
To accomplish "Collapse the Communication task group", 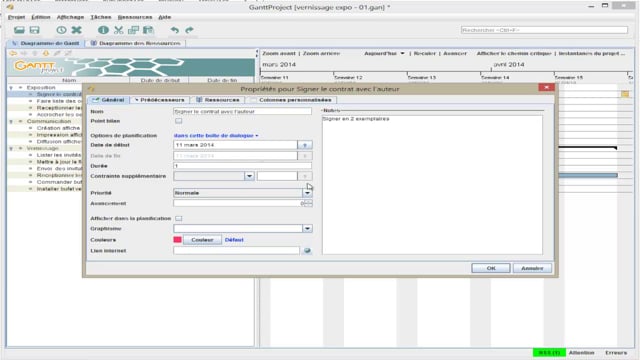I will pyautogui.click(x=11, y=121).
